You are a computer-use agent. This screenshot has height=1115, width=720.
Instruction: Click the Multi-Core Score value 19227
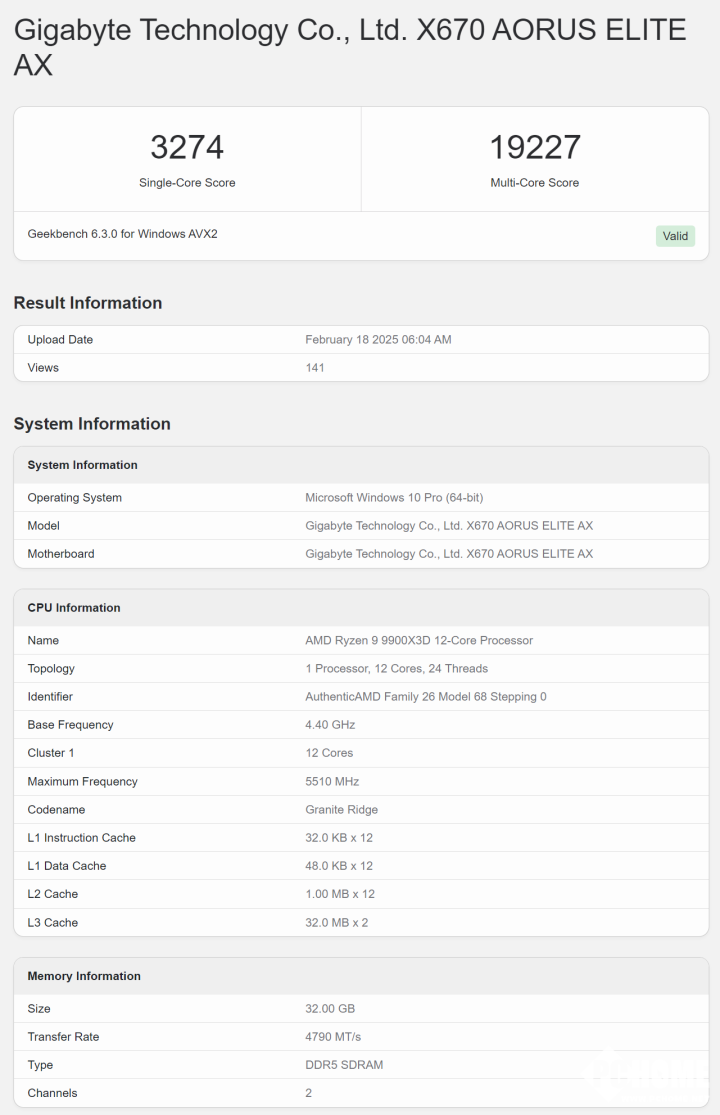coord(535,148)
